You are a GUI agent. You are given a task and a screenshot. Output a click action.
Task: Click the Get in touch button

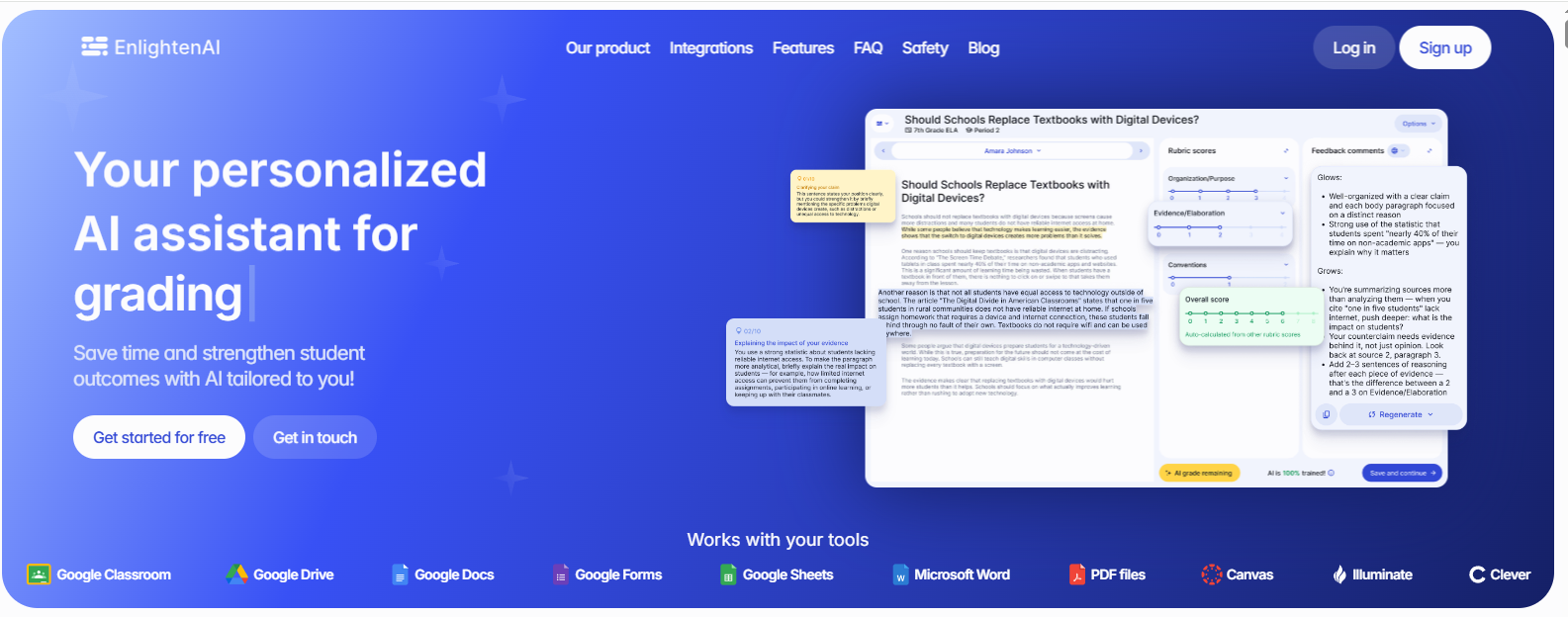tap(315, 437)
